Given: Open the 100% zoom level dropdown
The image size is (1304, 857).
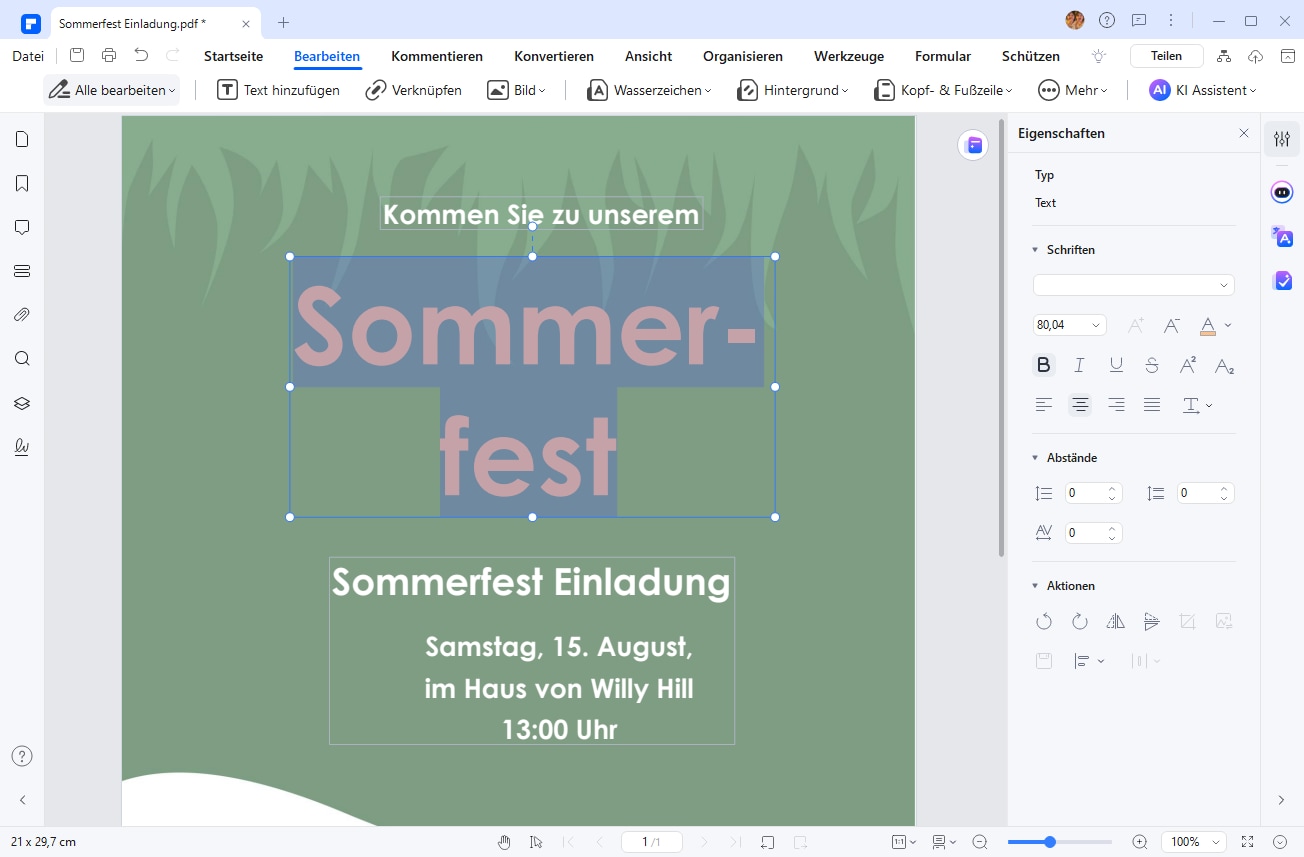Looking at the screenshot, I should [1194, 842].
